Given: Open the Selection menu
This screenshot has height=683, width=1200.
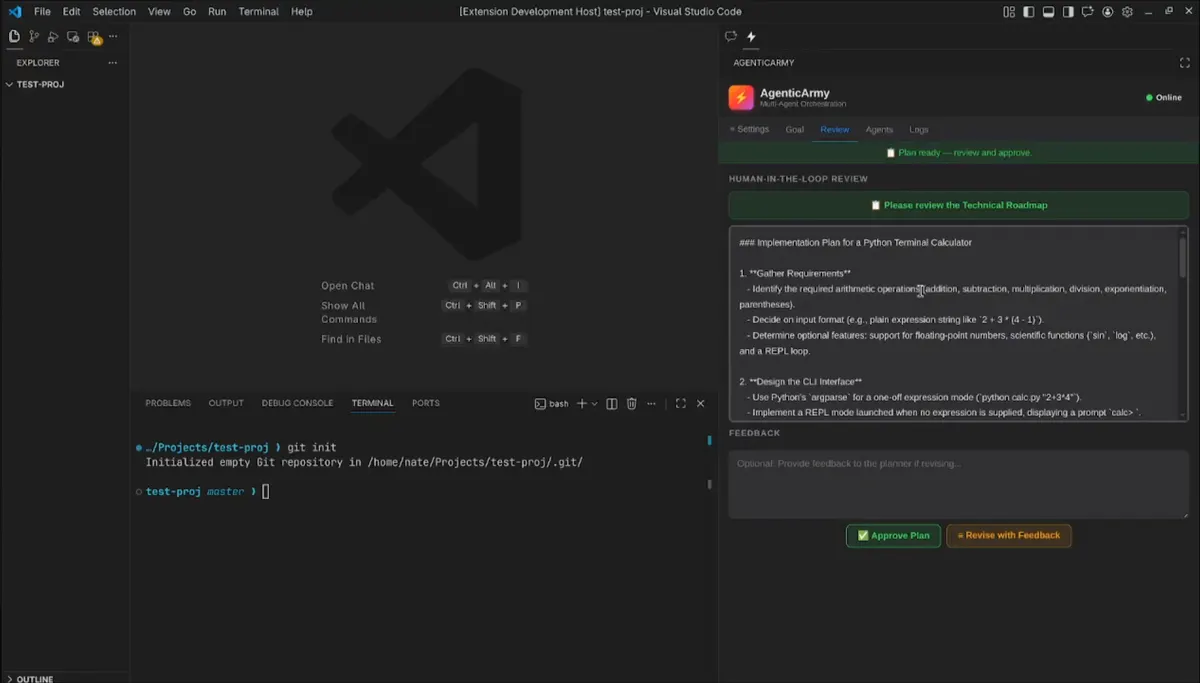Looking at the screenshot, I should 114,12.
